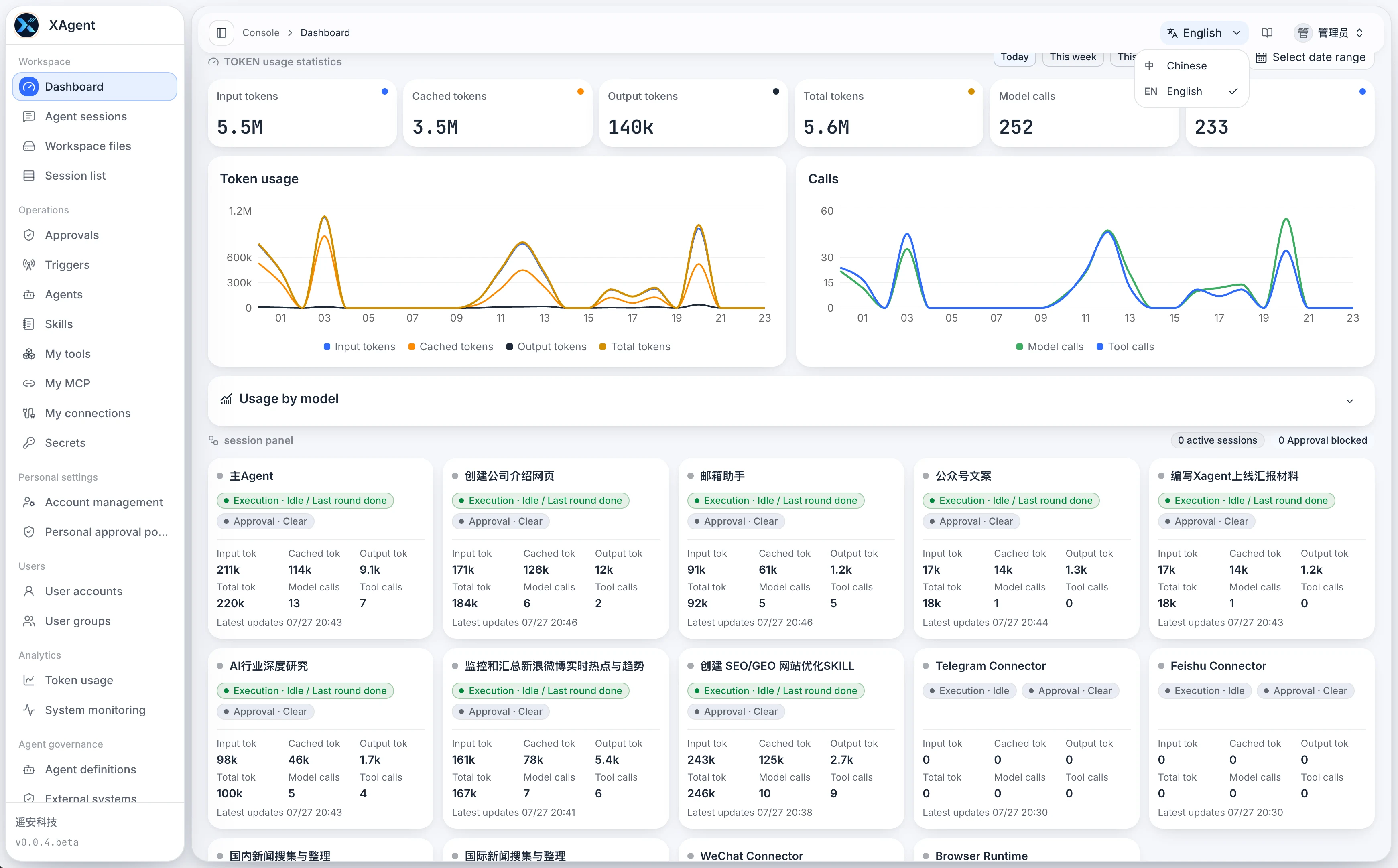Go to Workspace files page
The width and height of the screenshot is (1398, 868).
pos(95,146)
